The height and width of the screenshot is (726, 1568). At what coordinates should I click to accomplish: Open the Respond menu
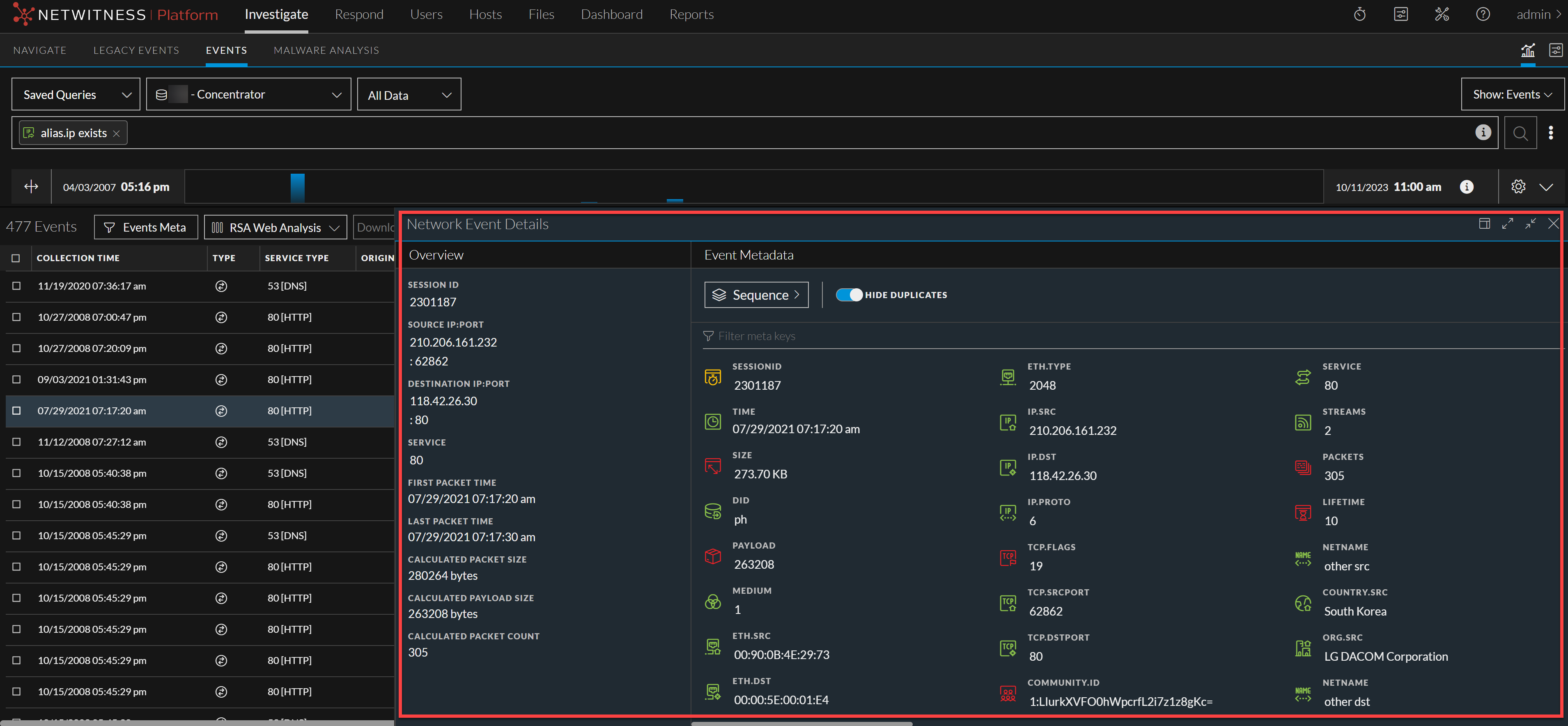coord(358,14)
